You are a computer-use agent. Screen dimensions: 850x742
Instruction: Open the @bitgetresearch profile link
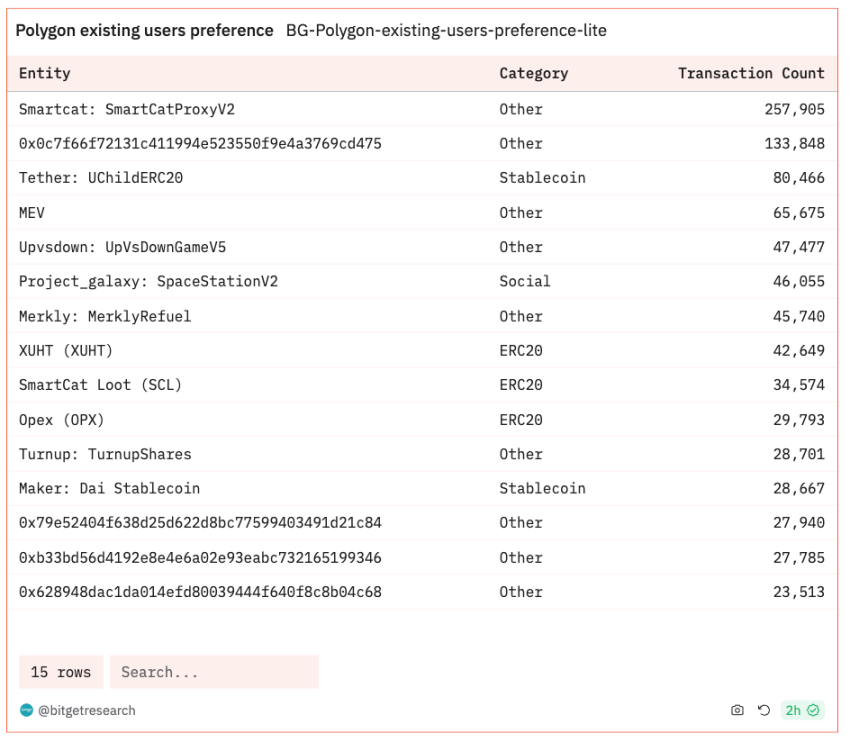coord(86,710)
